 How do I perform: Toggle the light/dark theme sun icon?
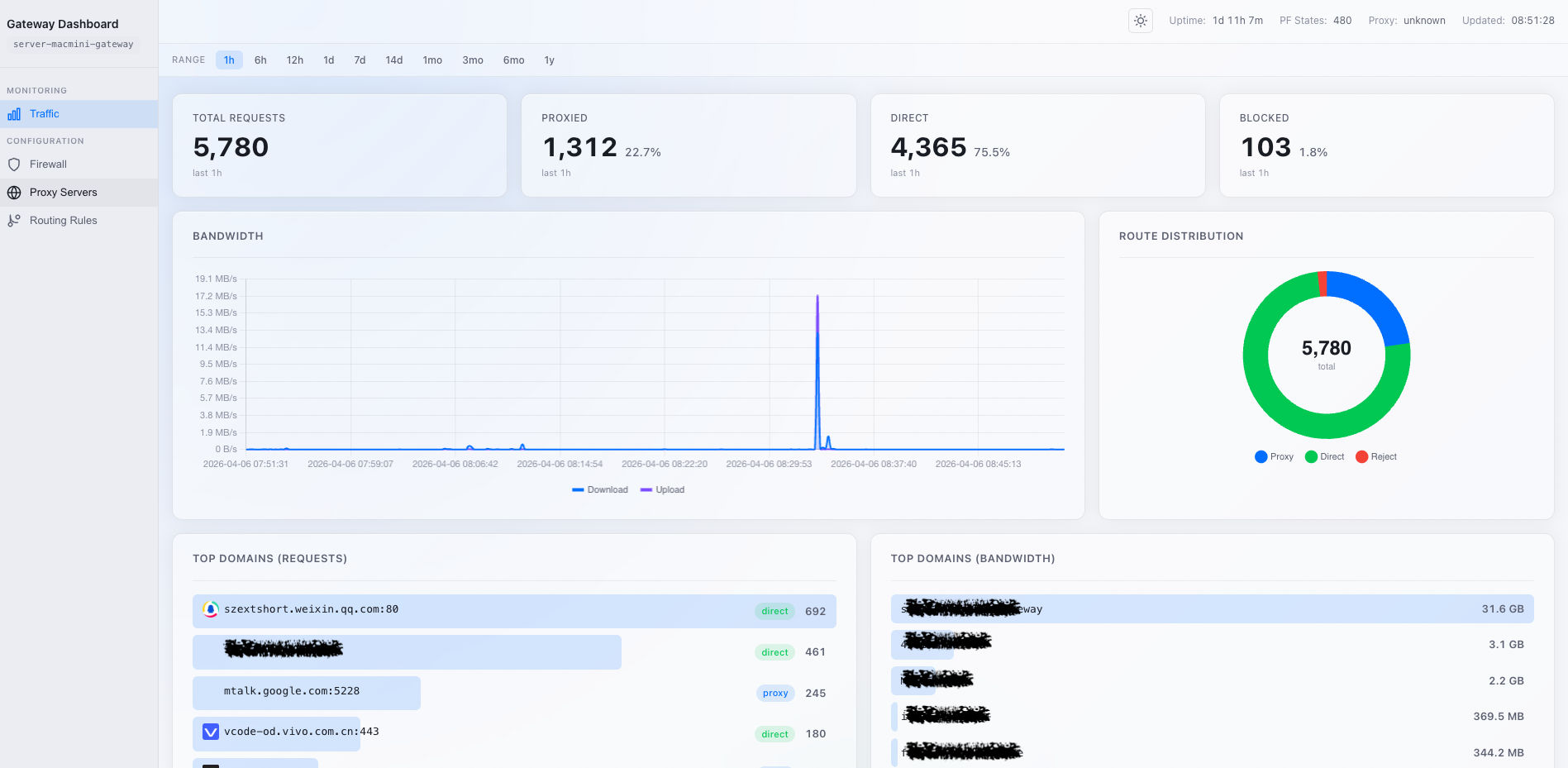click(x=1140, y=21)
